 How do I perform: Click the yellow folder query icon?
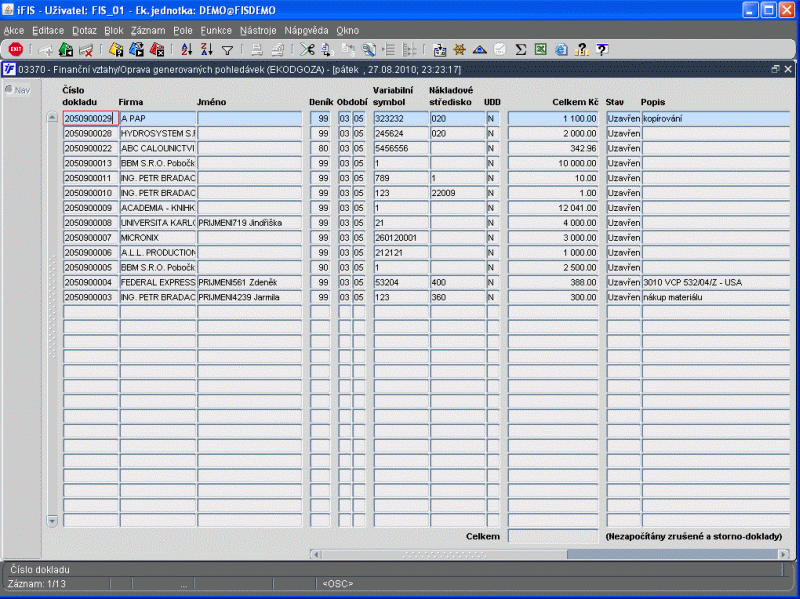click(116, 49)
